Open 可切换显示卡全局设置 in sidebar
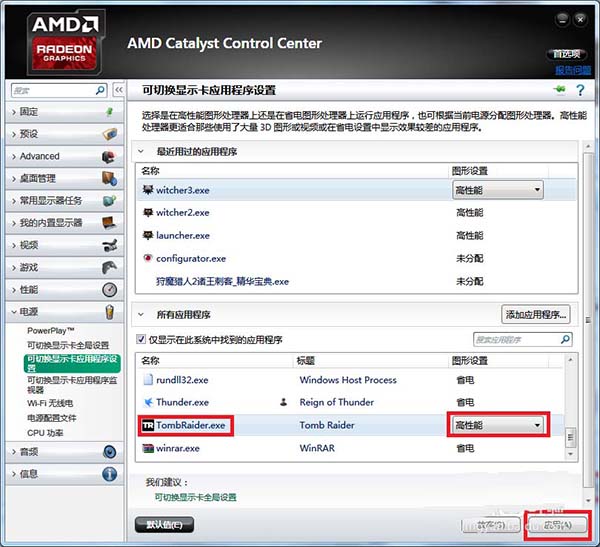Screen dimensions: 600x547 (68, 345)
